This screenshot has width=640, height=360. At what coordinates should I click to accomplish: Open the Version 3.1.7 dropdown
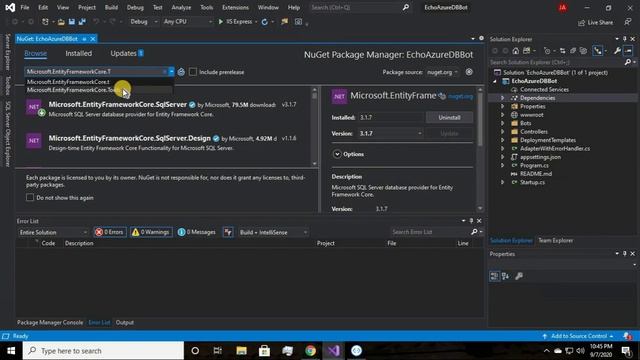pyautogui.click(x=390, y=133)
